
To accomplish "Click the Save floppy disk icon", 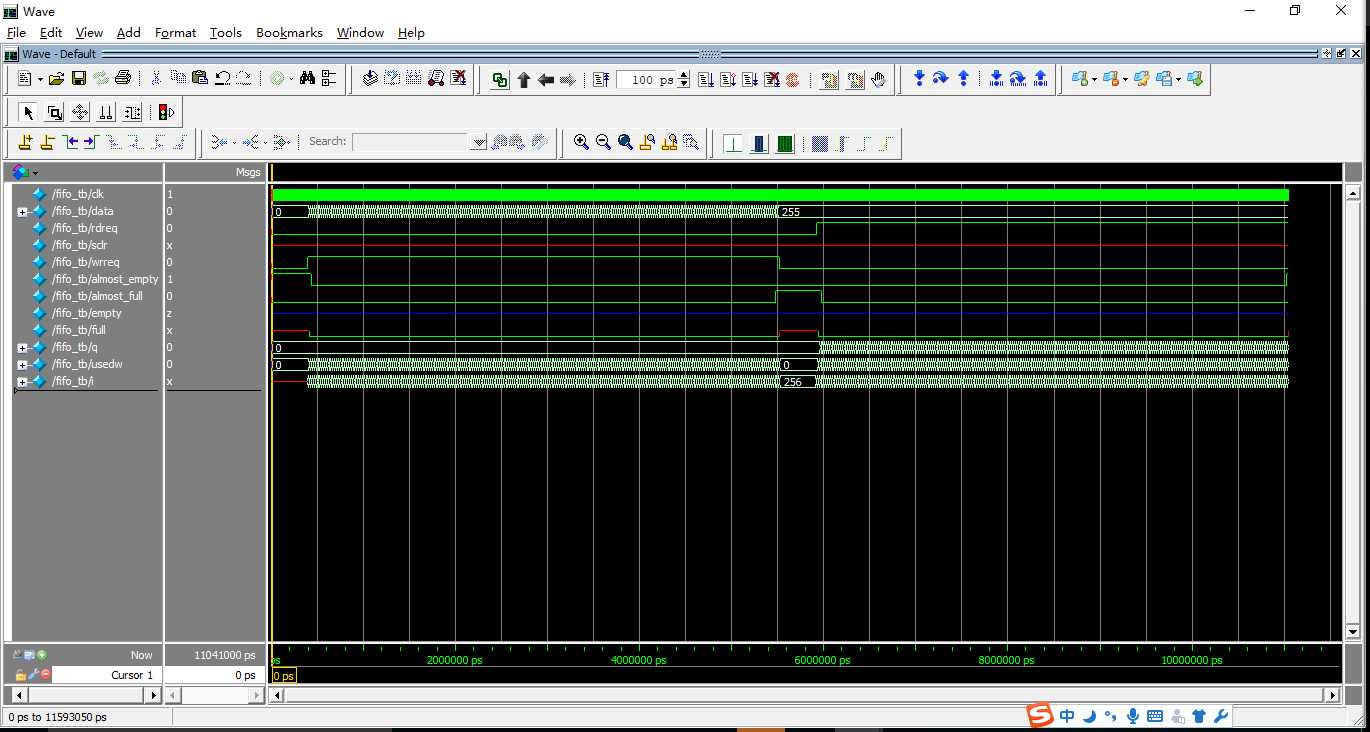I will [79, 79].
